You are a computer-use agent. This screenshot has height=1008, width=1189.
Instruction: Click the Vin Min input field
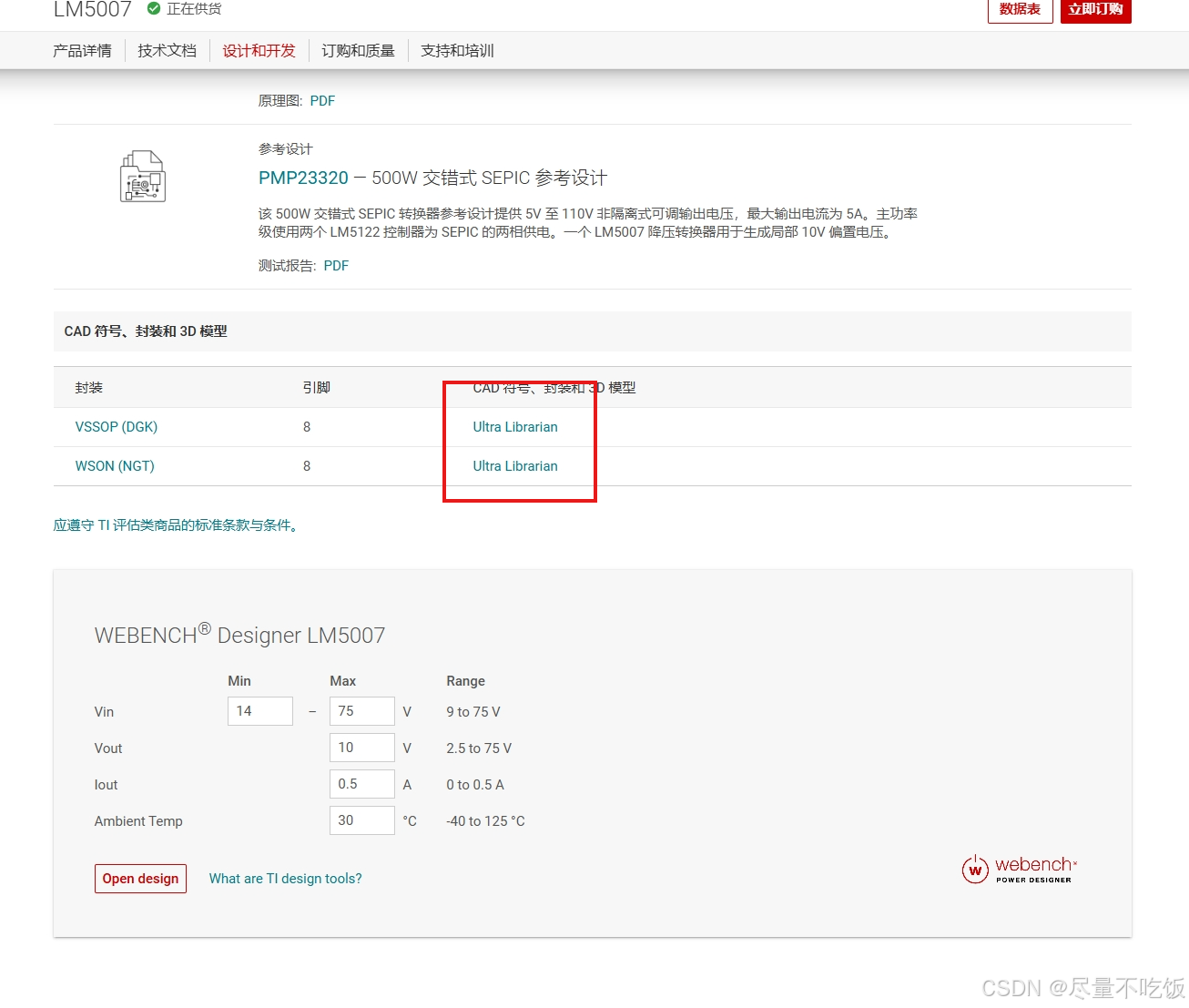pos(260,711)
